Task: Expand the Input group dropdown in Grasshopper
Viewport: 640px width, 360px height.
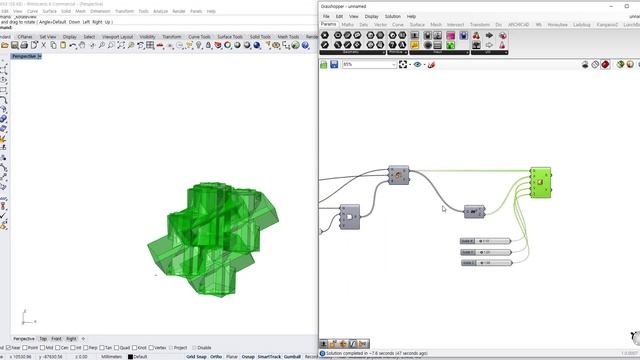Action: pyautogui.click(x=467, y=52)
